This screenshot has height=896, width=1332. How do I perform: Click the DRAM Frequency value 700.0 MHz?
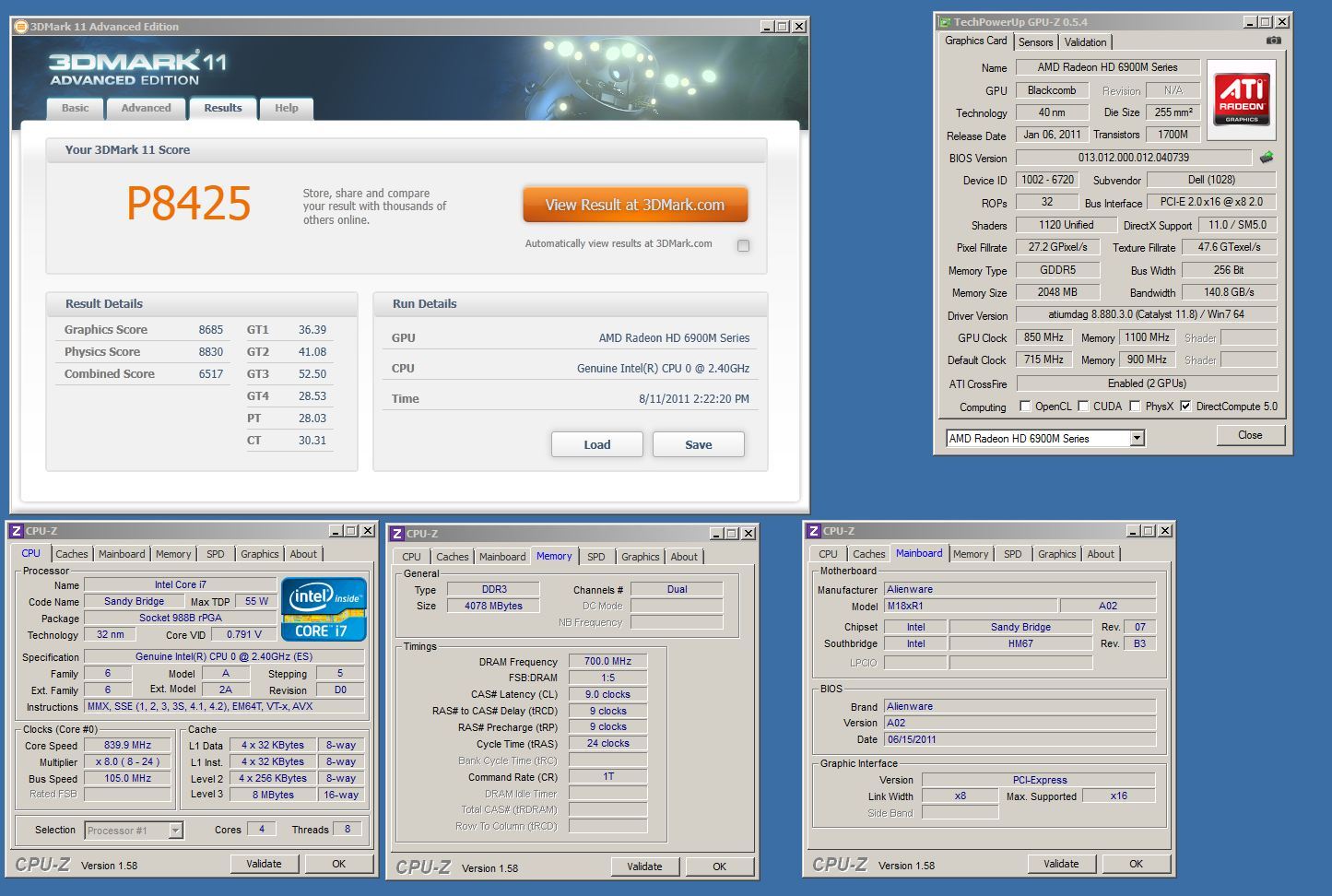608,661
